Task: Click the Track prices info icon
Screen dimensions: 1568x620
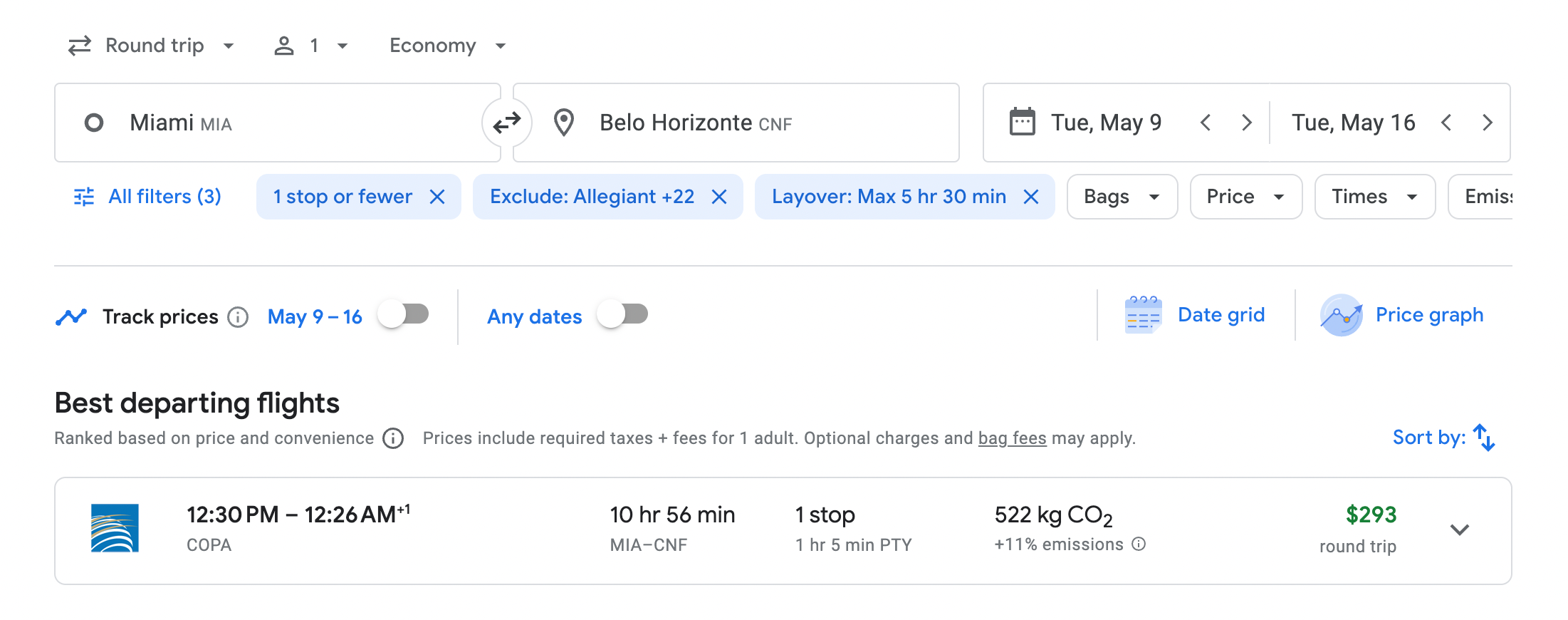Action: click(x=238, y=317)
